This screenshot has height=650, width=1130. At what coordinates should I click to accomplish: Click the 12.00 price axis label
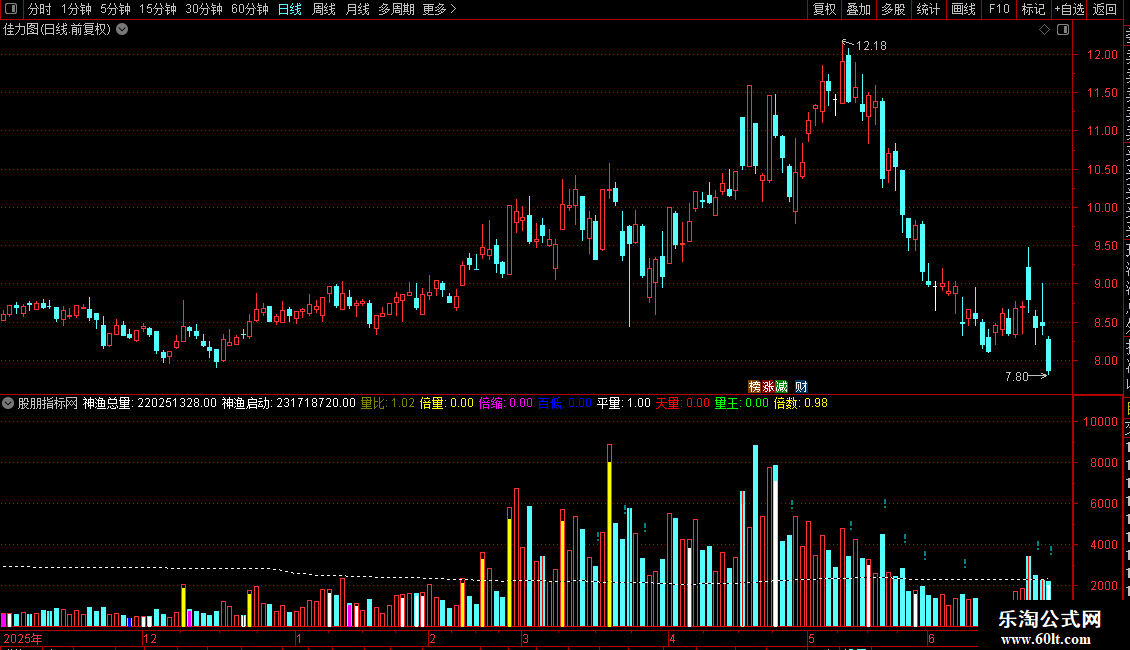click(1102, 55)
